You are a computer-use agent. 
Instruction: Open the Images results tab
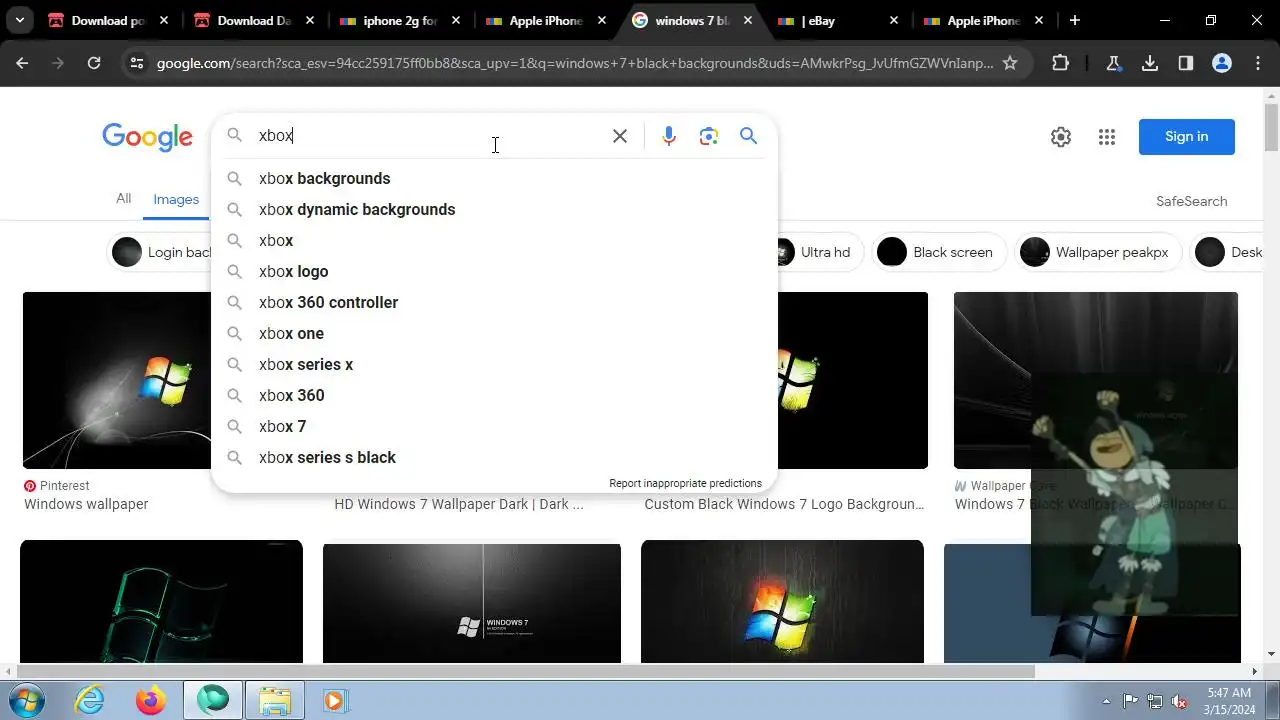coord(176,199)
